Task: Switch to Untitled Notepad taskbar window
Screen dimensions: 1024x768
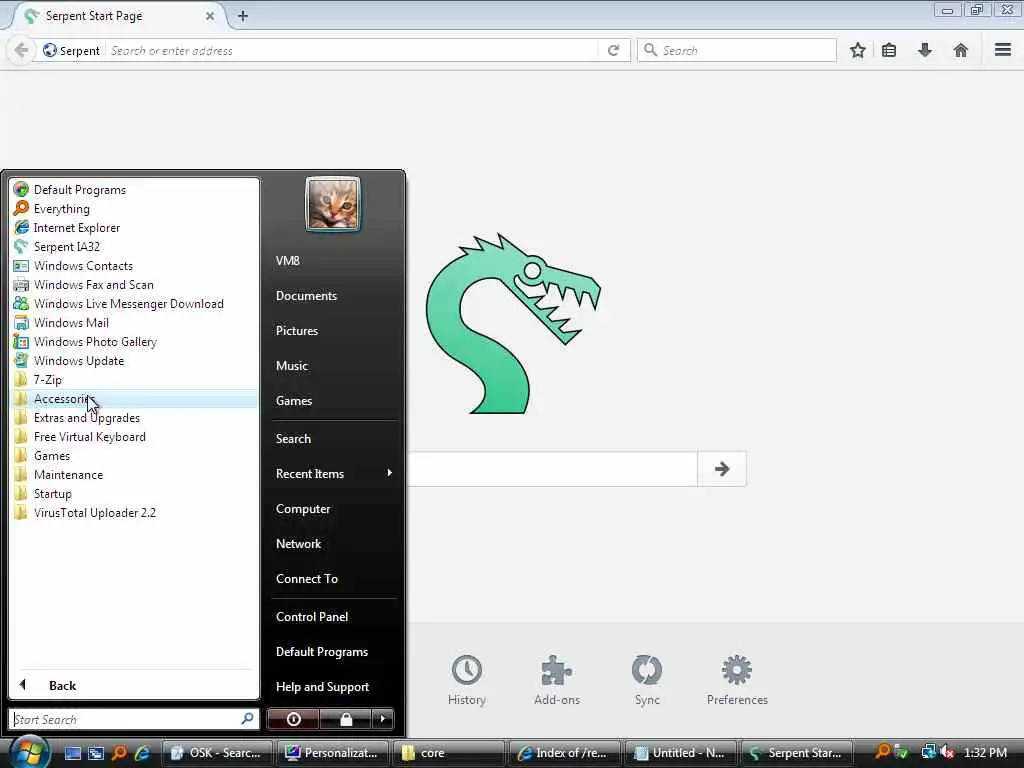Action: [x=681, y=753]
